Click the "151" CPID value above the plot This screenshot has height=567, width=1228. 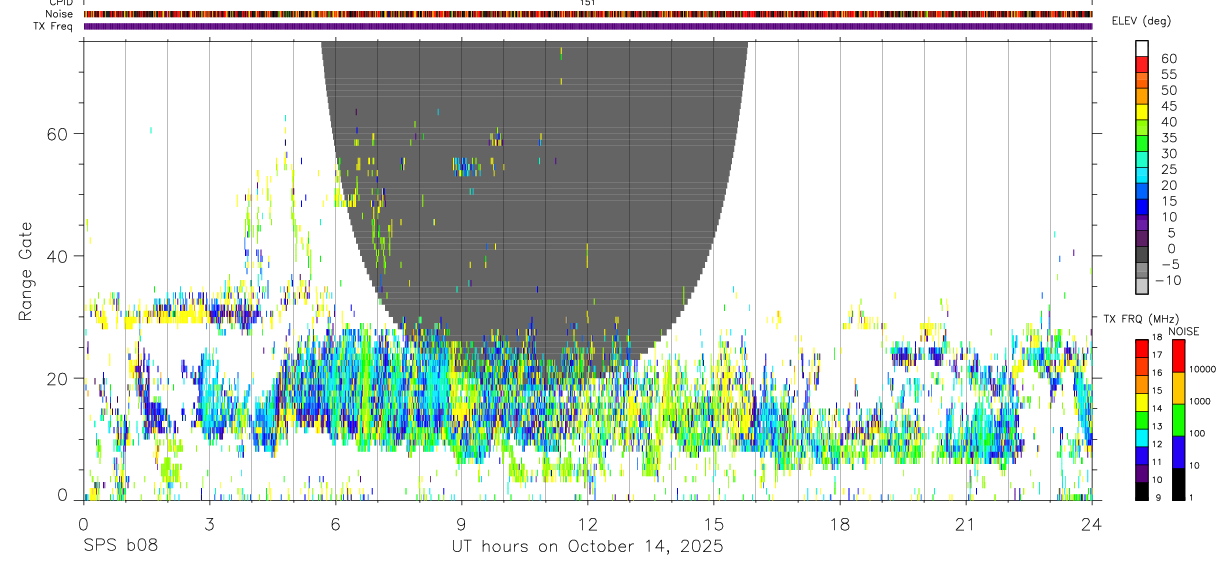pyautogui.click(x=587, y=3)
